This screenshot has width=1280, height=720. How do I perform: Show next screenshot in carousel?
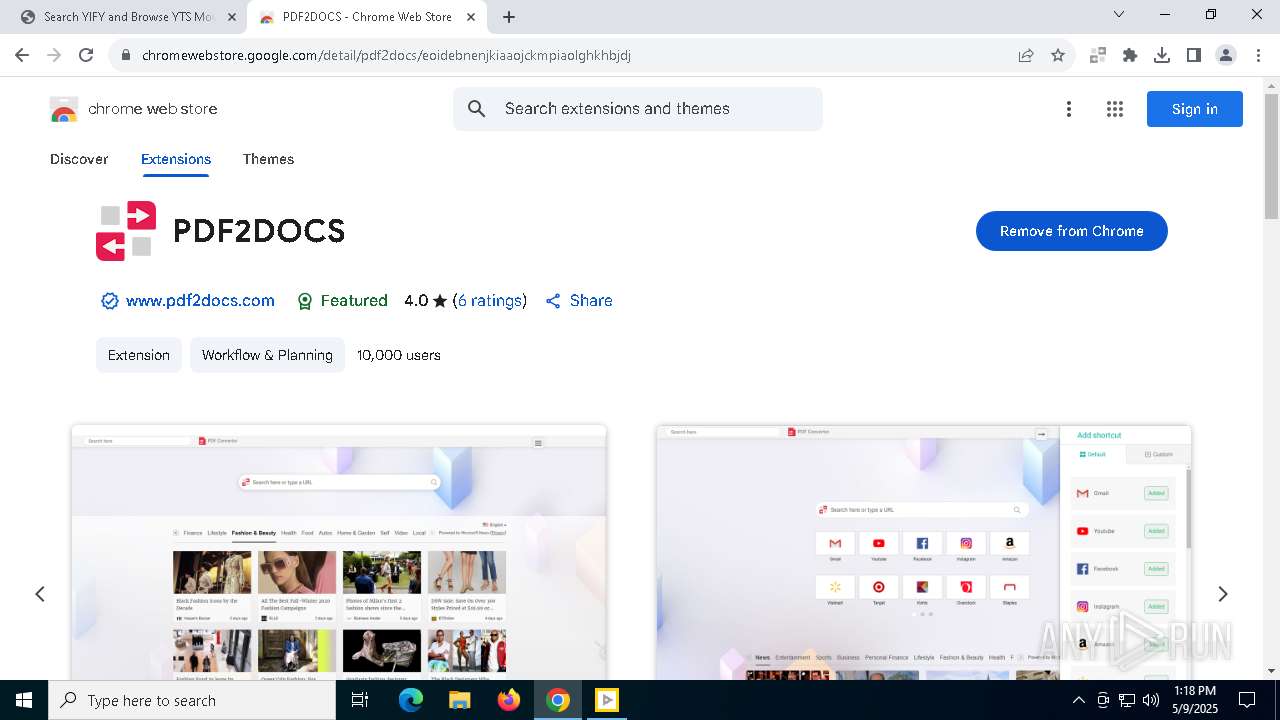[1222, 594]
